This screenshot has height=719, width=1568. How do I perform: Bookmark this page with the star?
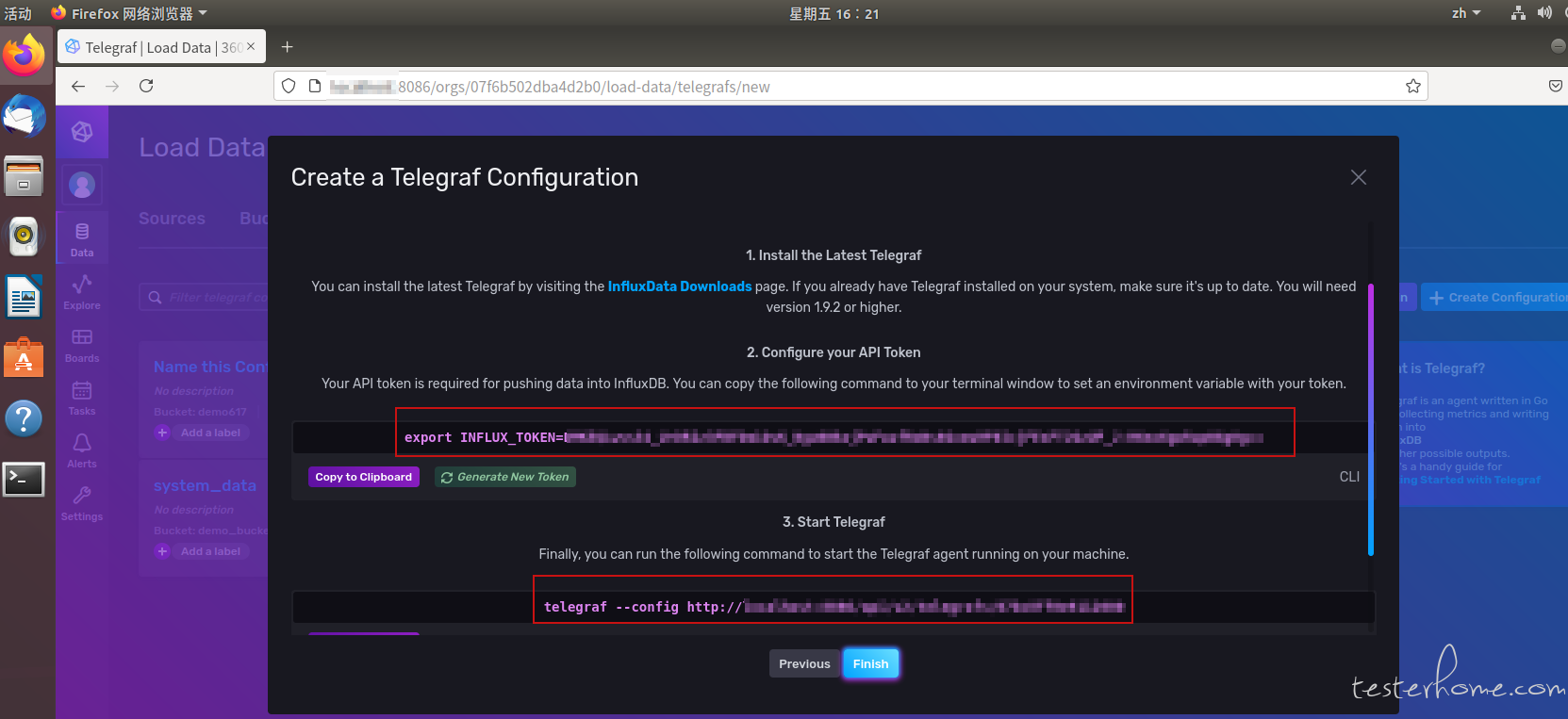1412,86
